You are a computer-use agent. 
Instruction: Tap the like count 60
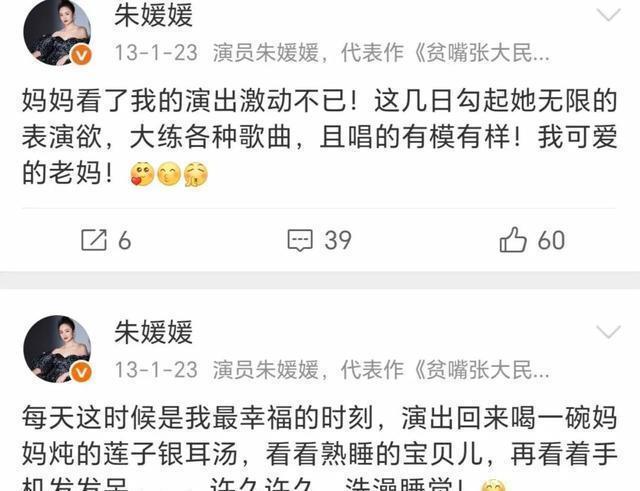pos(551,240)
